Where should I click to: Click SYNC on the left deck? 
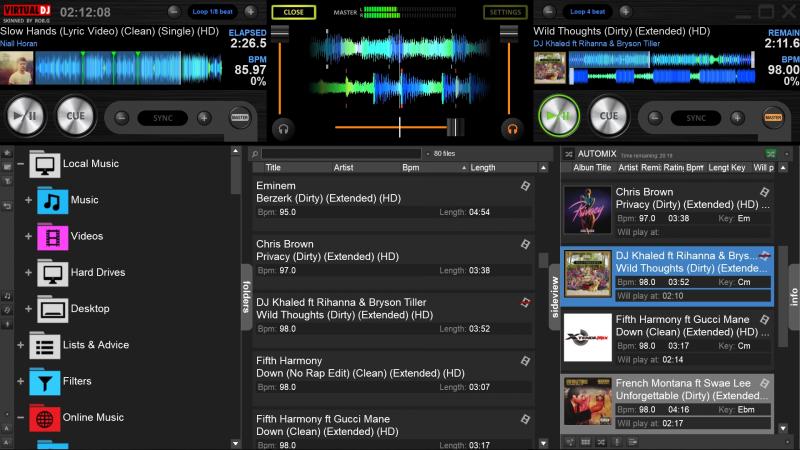tap(163, 118)
